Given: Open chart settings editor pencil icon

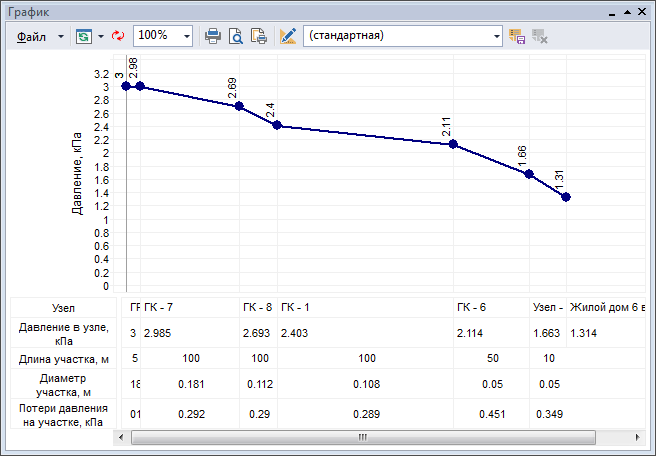Looking at the screenshot, I should pos(288,35).
